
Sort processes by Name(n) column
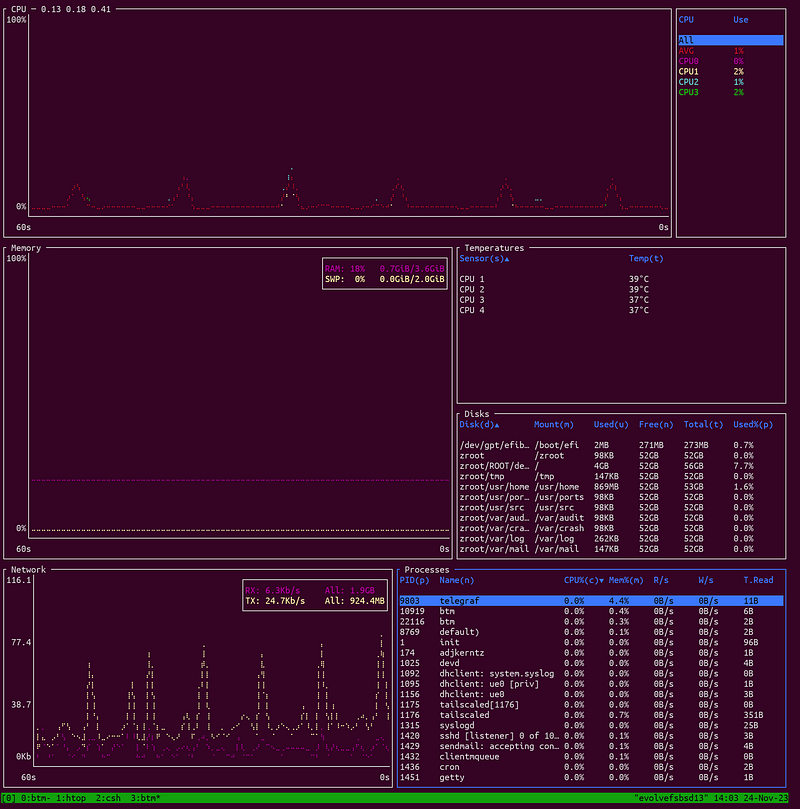click(x=456, y=580)
